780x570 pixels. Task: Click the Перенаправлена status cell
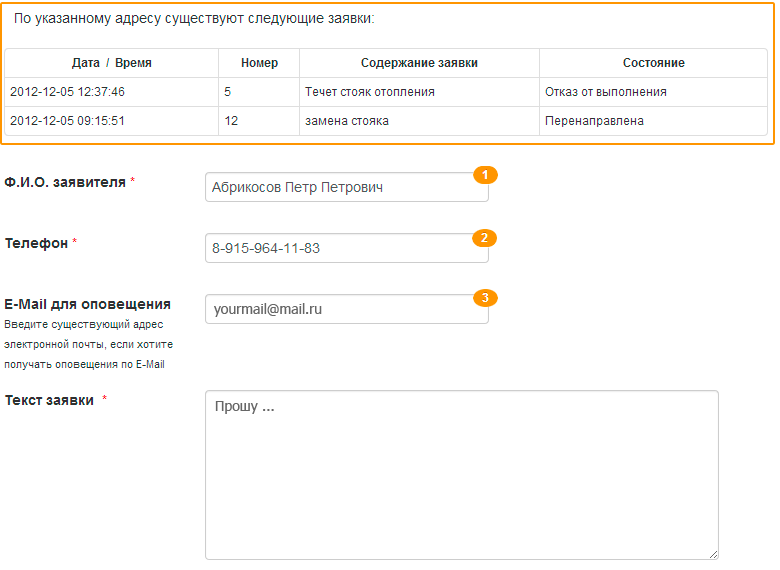point(594,121)
